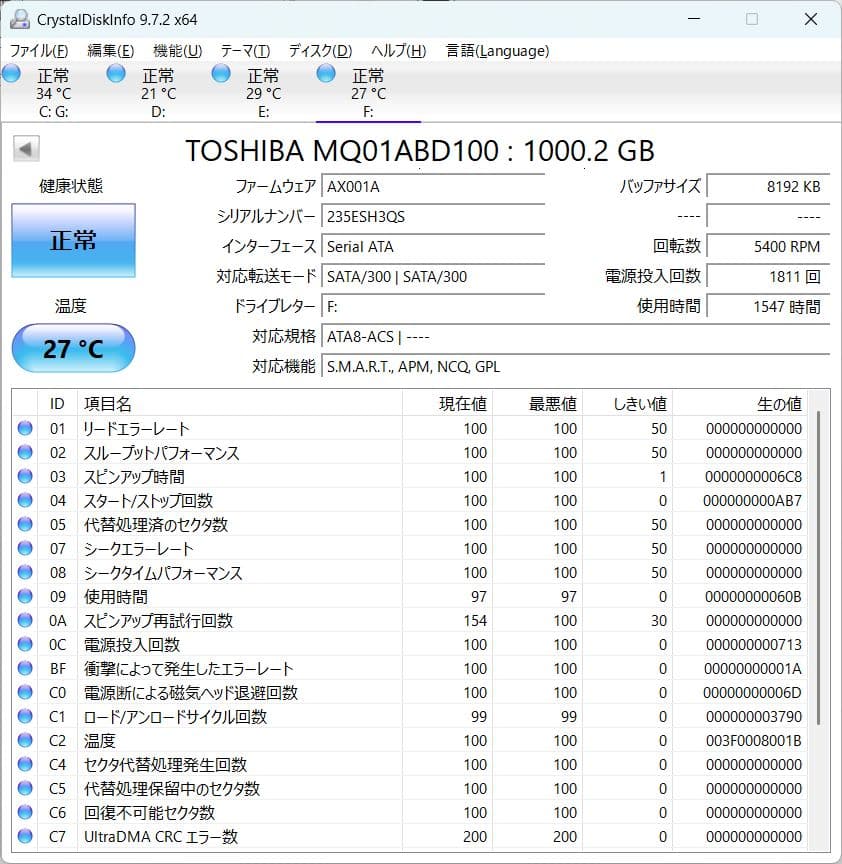
Task: Click blue dot next to 温度 attribute
Action: coord(24,741)
